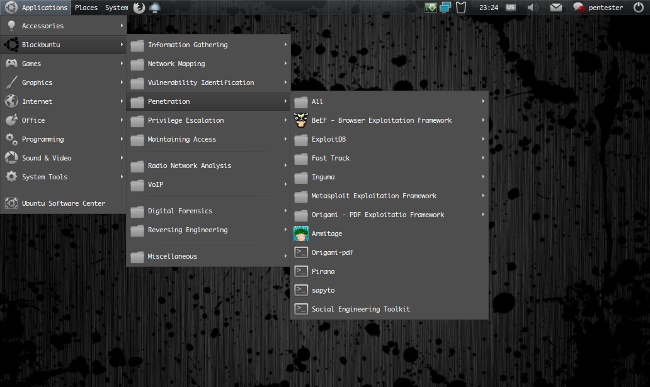Select Ubuntu Software Center
Viewport: 650px width, 387px height.
click(x=63, y=203)
